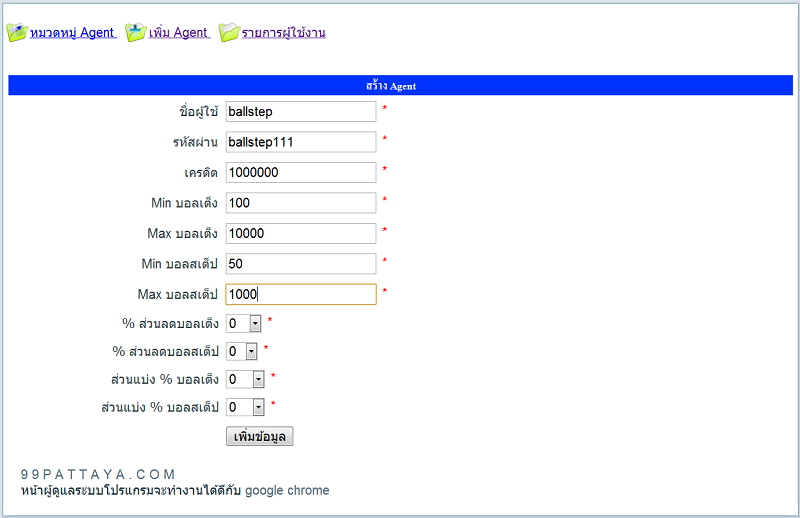Click the Min บอลเต็ง input field
This screenshot has height=518, width=800.
(300, 203)
